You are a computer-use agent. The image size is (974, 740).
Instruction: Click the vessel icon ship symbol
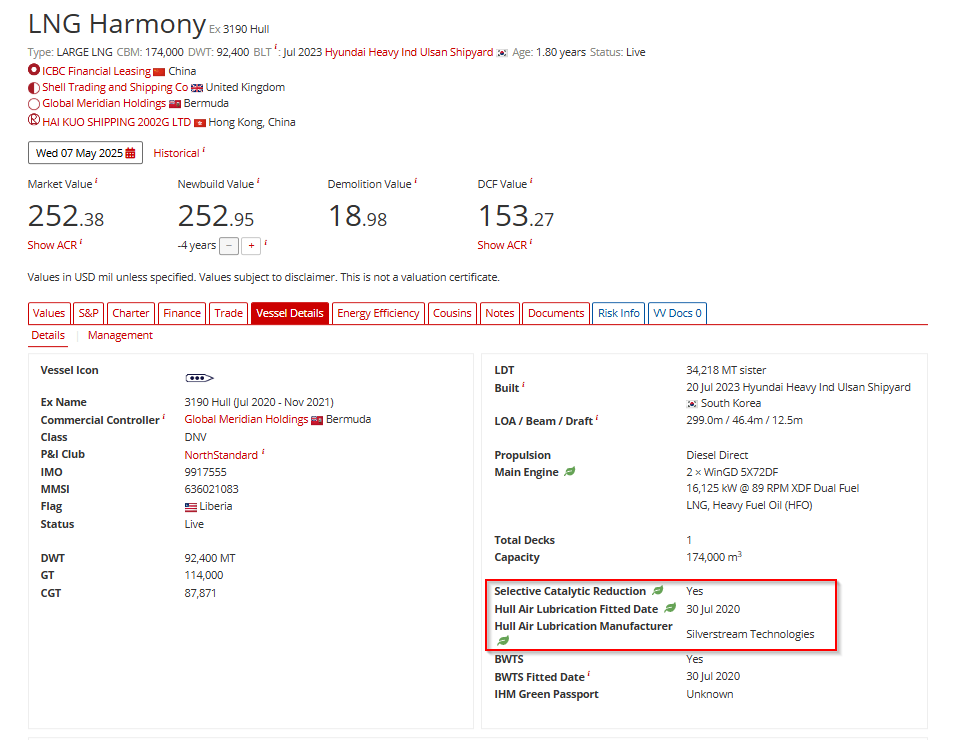[x=200, y=378]
